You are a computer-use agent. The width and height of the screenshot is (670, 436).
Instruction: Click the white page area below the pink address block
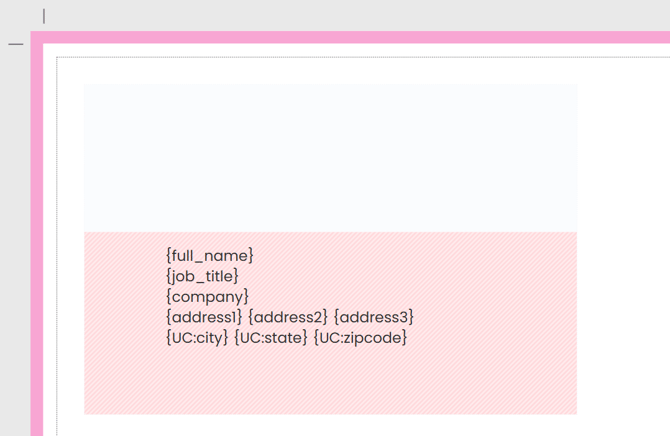click(330, 425)
